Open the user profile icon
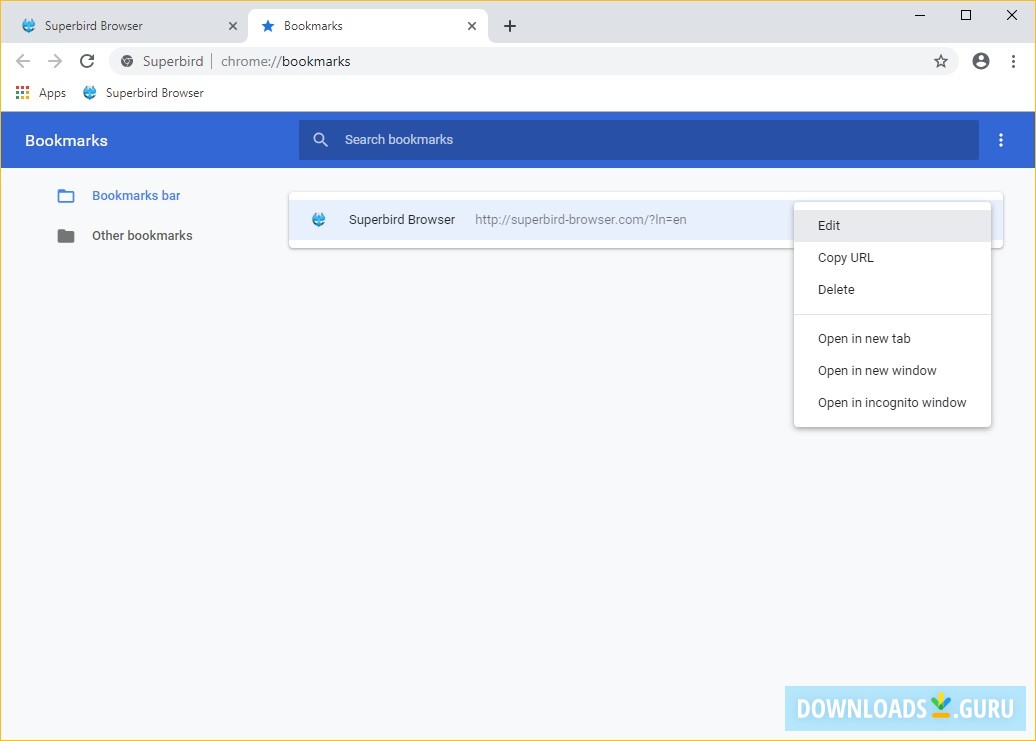 [x=981, y=61]
